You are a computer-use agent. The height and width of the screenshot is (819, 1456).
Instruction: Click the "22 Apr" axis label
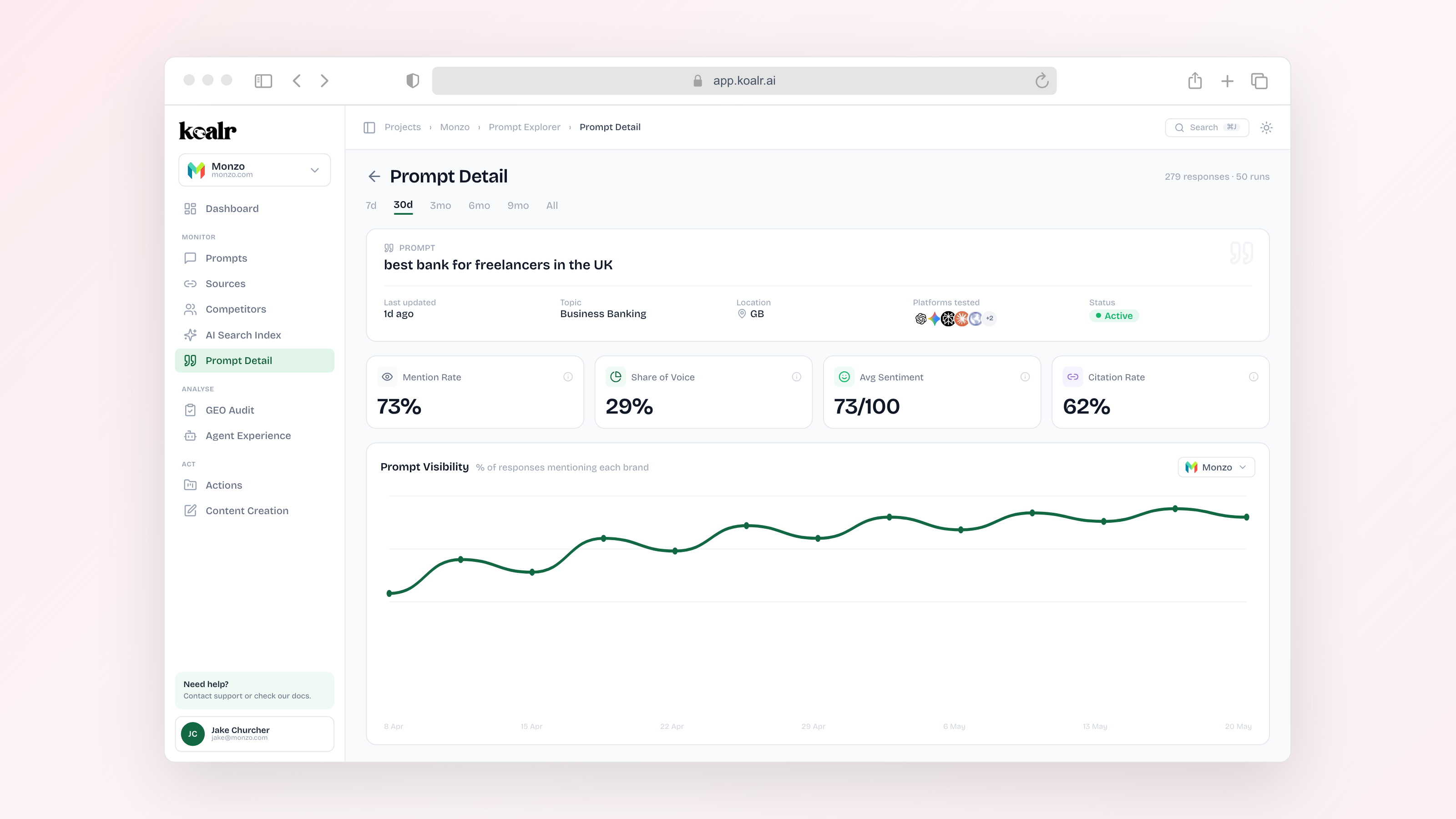tap(672, 726)
